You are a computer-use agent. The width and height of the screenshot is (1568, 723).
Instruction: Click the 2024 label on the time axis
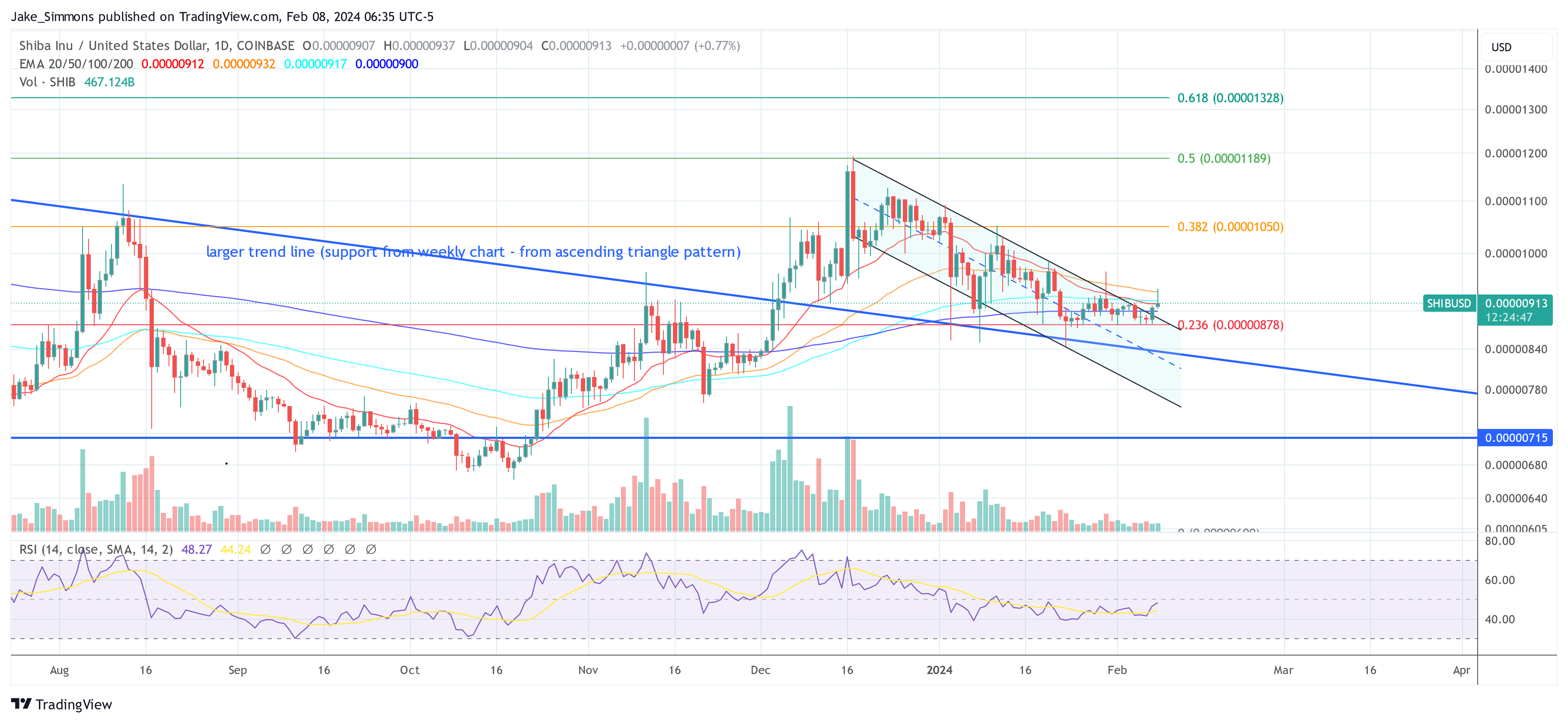click(939, 670)
